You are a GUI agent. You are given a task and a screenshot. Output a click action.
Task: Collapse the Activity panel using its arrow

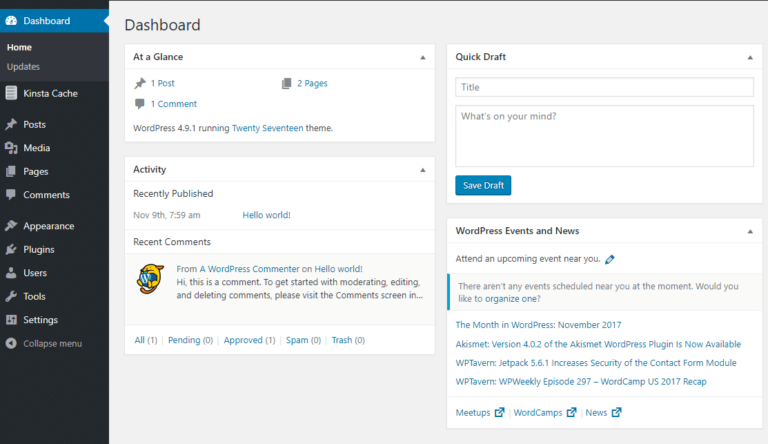(423, 170)
